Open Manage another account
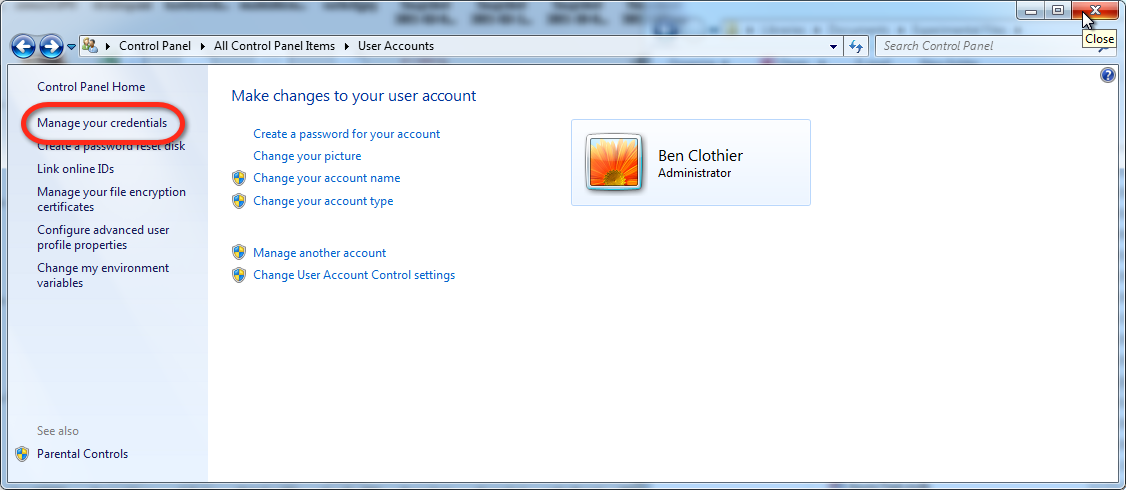1126x490 pixels. tap(320, 253)
